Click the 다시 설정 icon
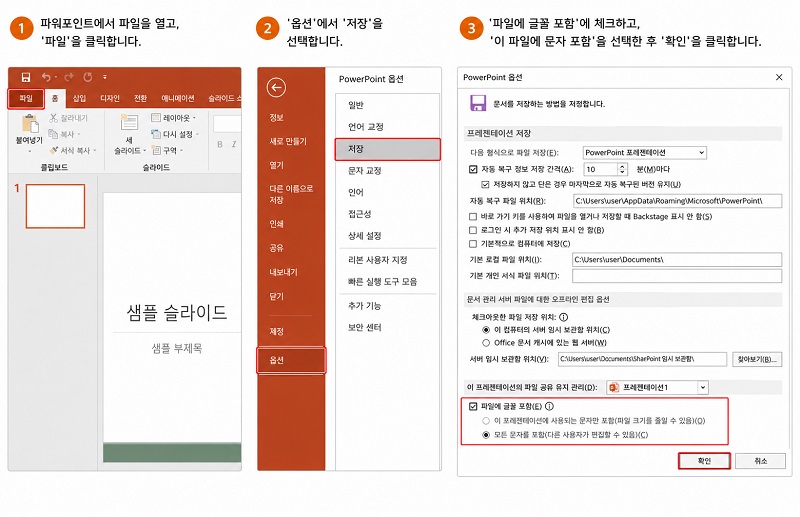 (156, 134)
